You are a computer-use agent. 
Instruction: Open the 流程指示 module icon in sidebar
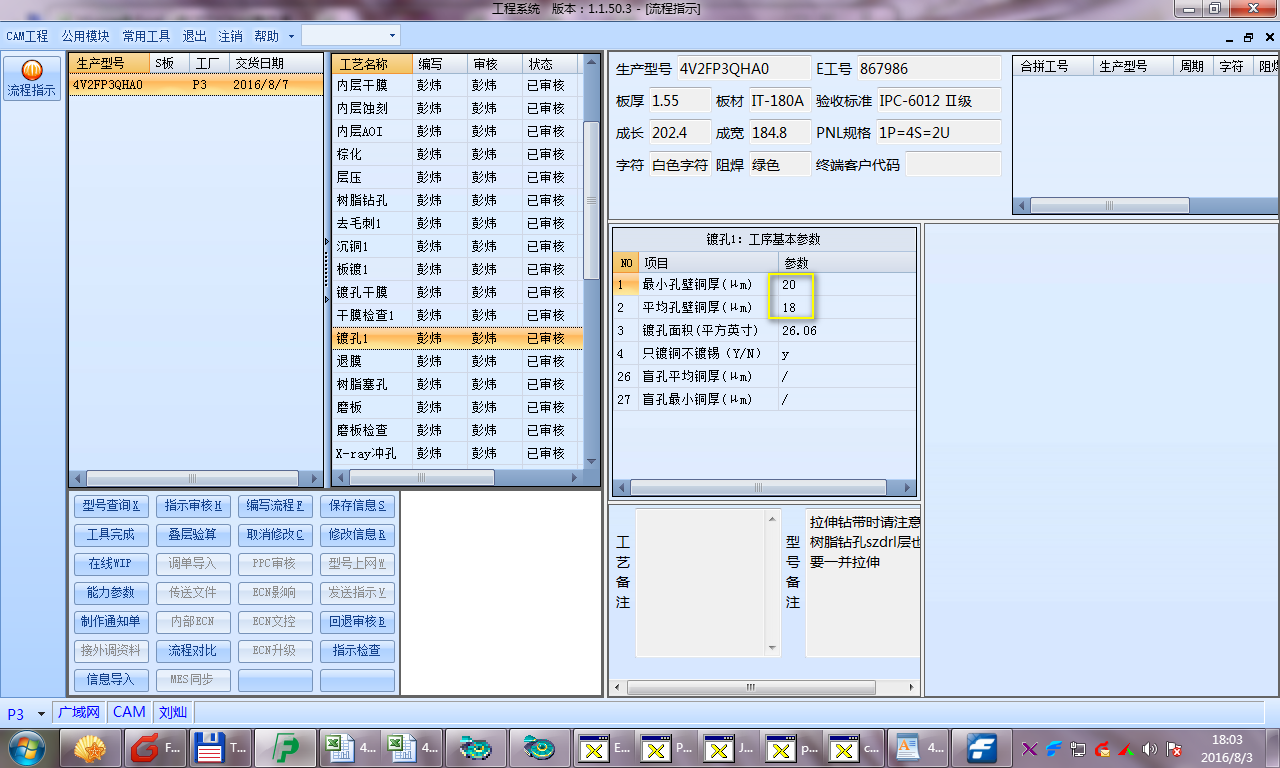point(31,78)
